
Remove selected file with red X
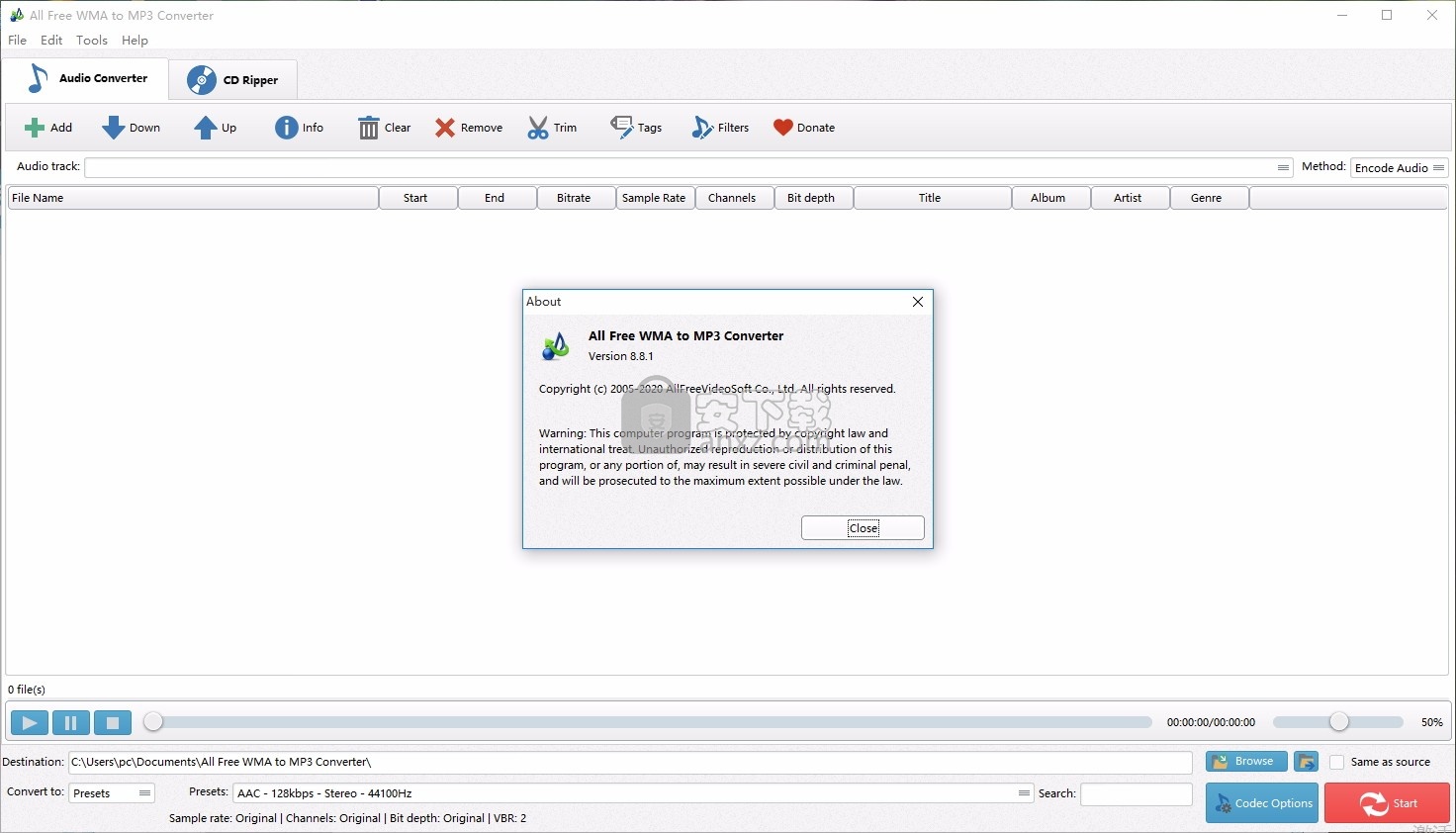click(x=469, y=128)
